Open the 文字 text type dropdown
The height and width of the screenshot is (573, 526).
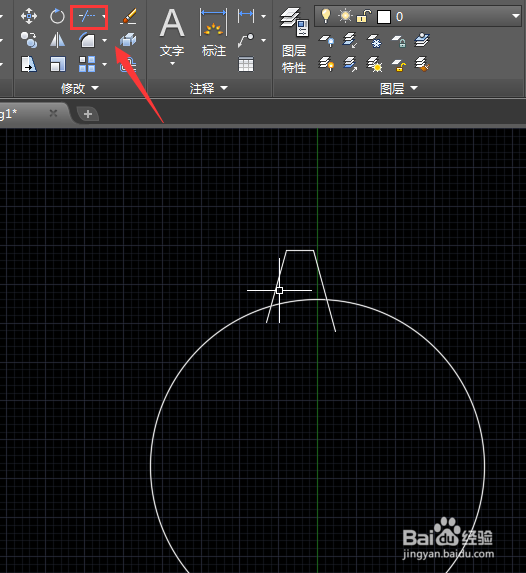[x=172, y=64]
